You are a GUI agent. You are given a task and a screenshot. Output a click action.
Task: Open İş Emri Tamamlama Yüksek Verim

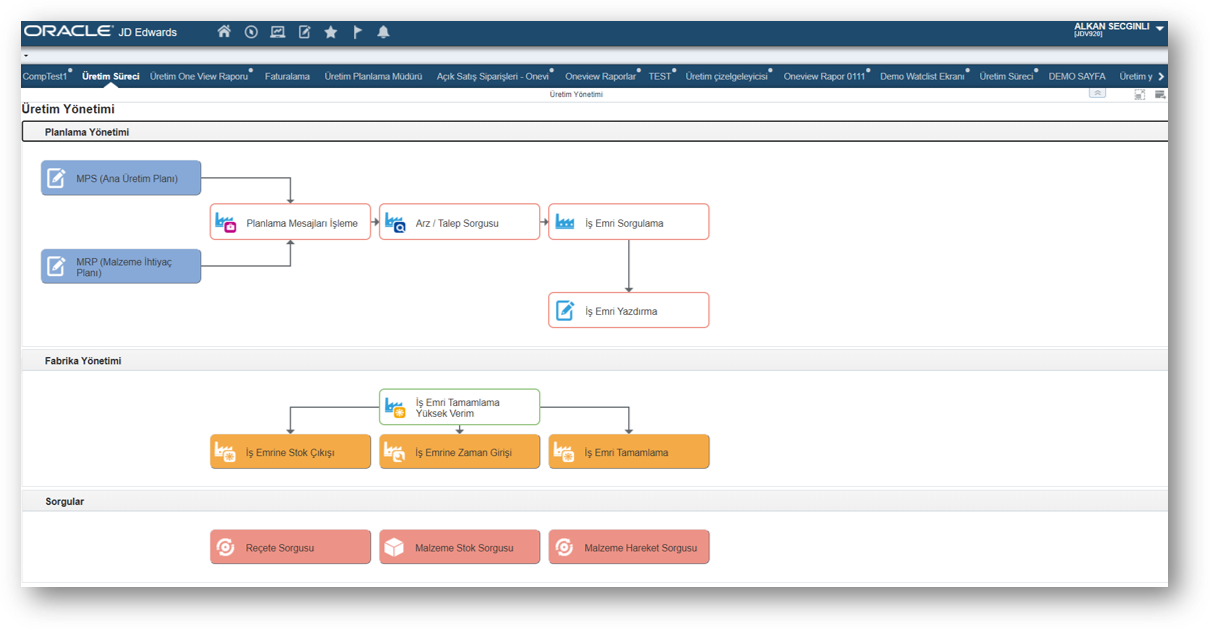tap(460, 407)
